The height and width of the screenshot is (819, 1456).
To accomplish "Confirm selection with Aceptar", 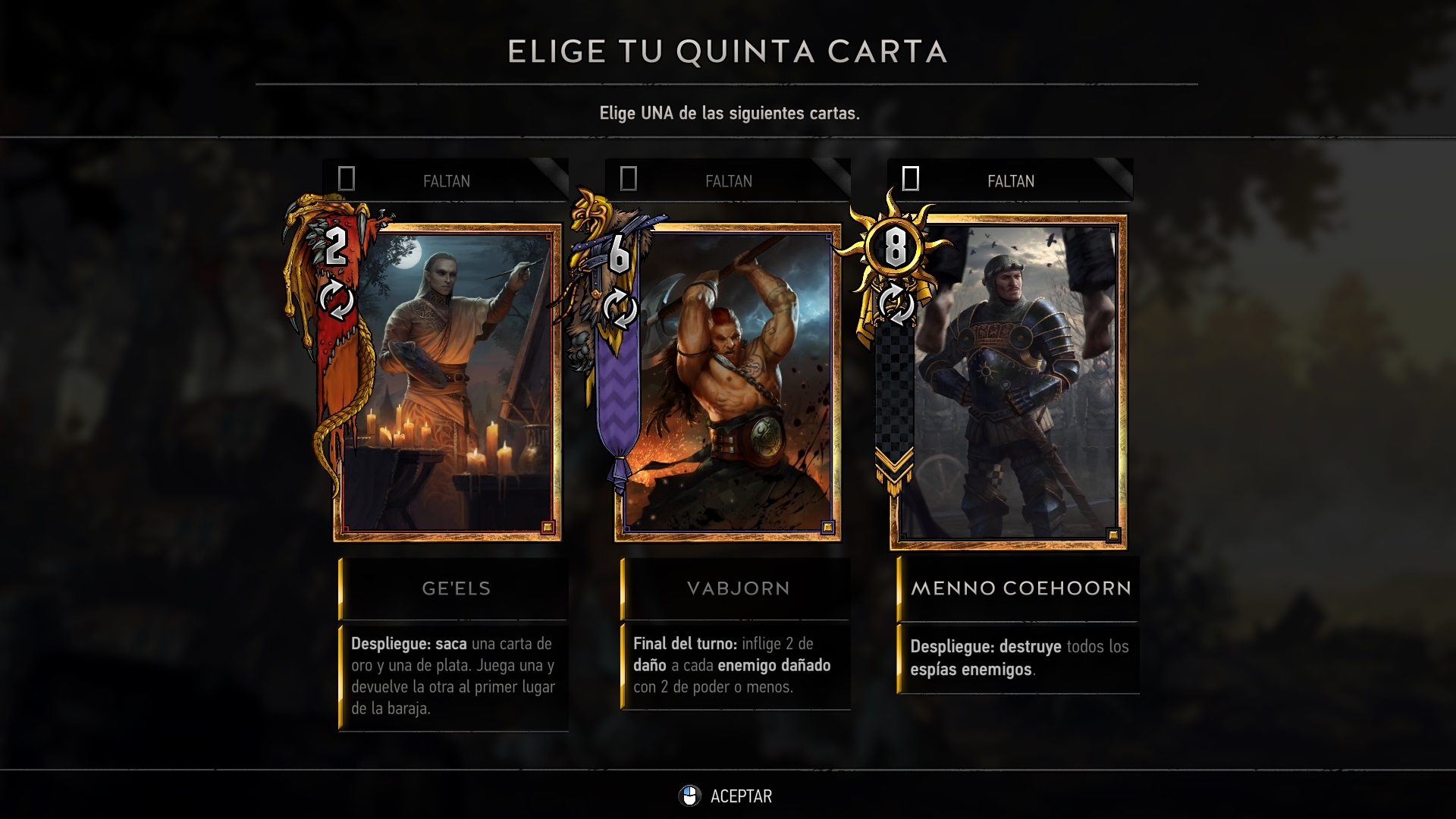I will (741, 796).
